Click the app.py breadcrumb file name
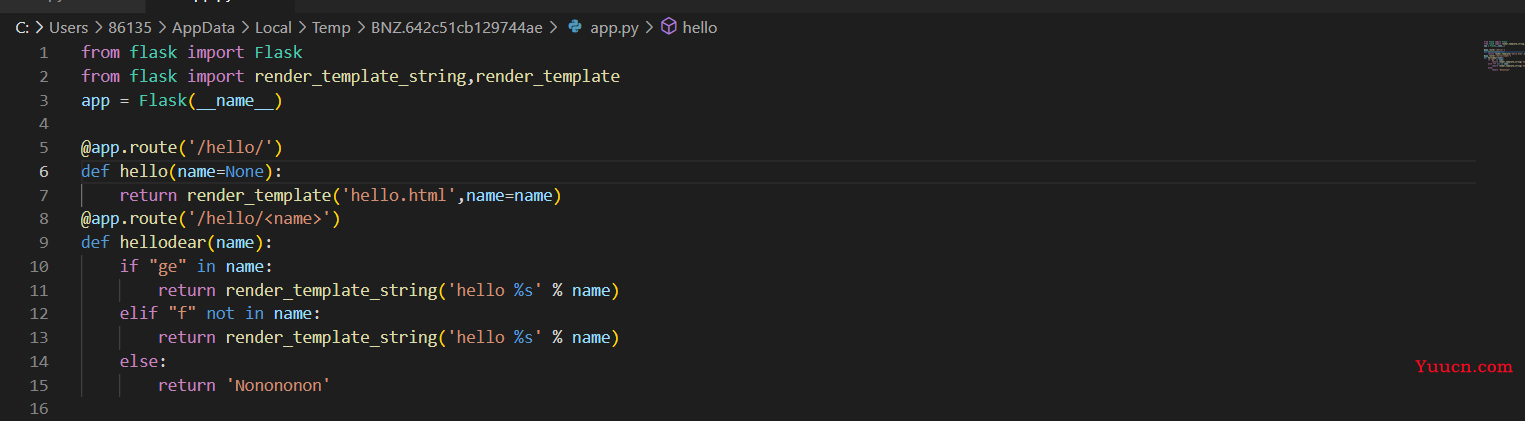1525x421 pixels. pyautogui.click(x=614, y=27)
